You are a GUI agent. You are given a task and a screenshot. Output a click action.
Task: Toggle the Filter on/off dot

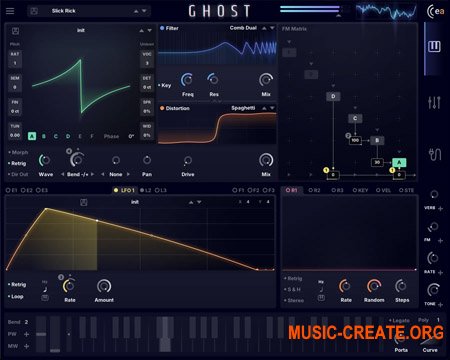coord(162,28)
